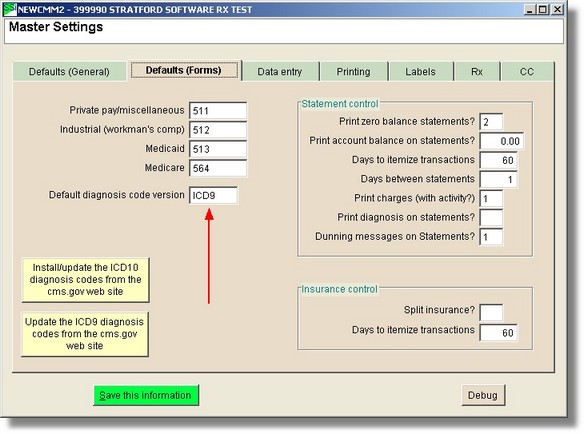Viewport: 584px width, 434px height.
Task: Click the Medicaid label text
Action: pyautogui.click(x=165, y=149)
